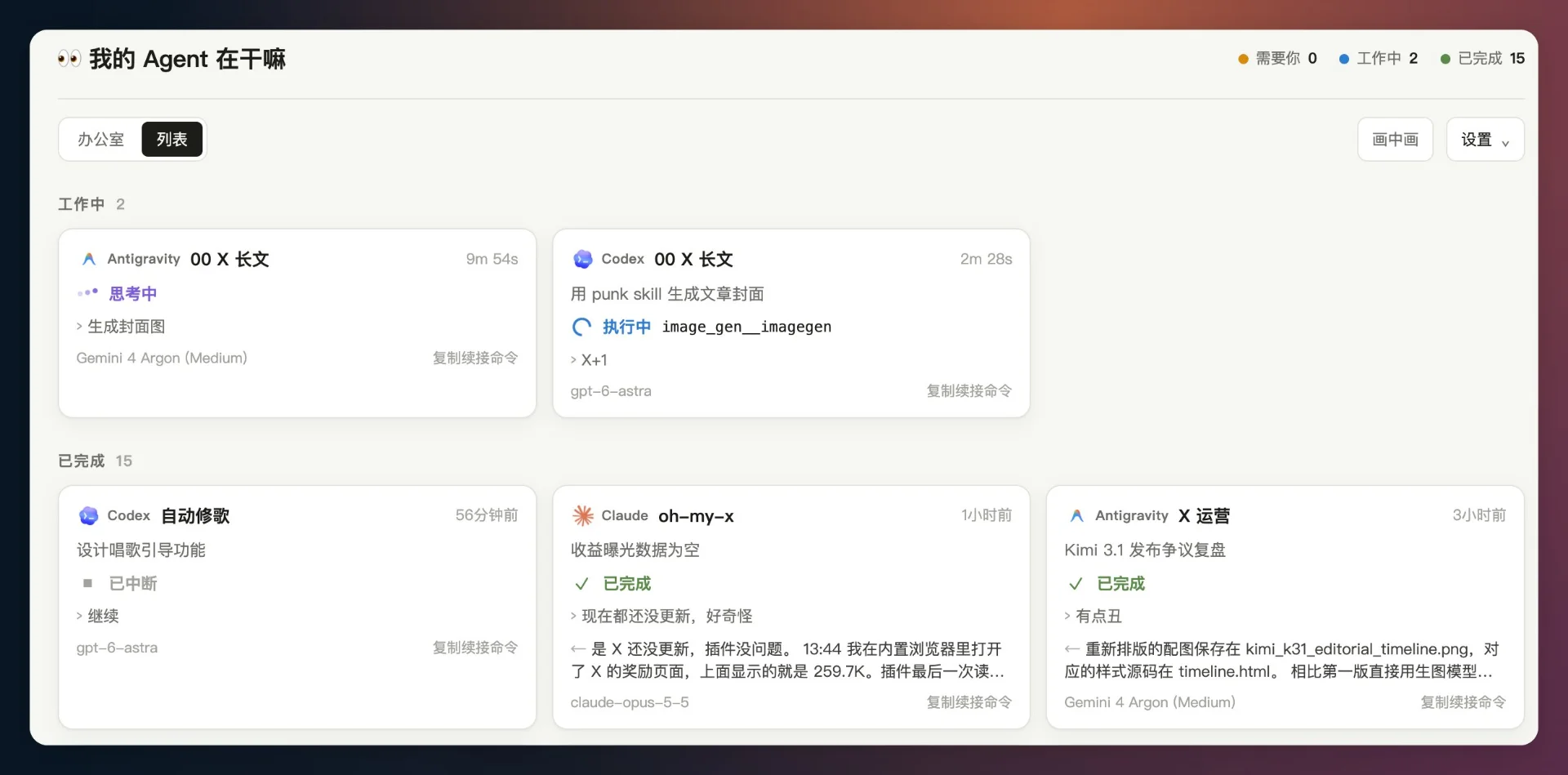The width and height of the screenshot is (1568, 775).
Task: Click the 用 punk skill 生成文章封面 description
Action: click(667, 294)
